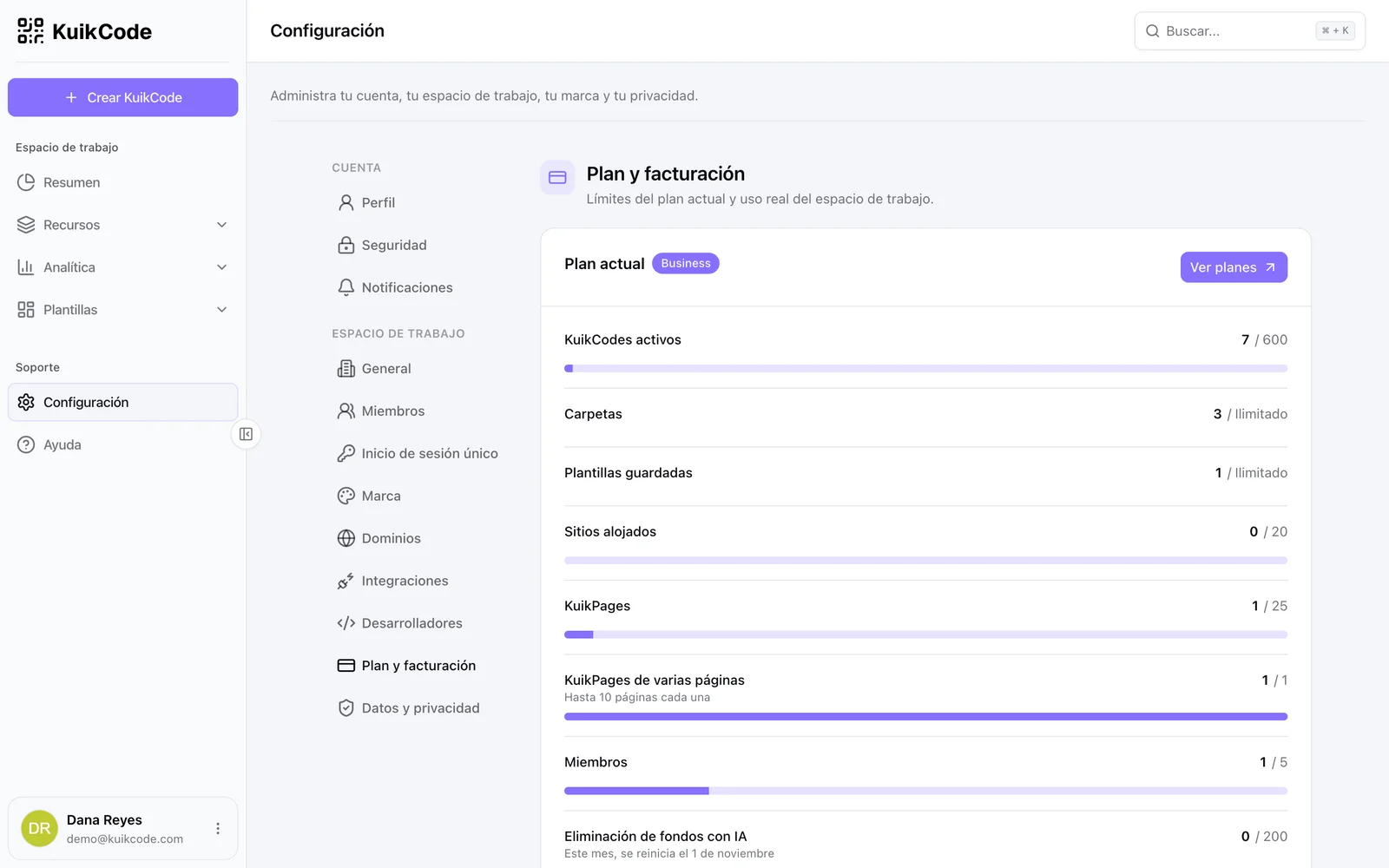Click the Datos y privacidad shield icon
Image resolution: width=1389 pixels, height=868 pixels.
(346, 708)
